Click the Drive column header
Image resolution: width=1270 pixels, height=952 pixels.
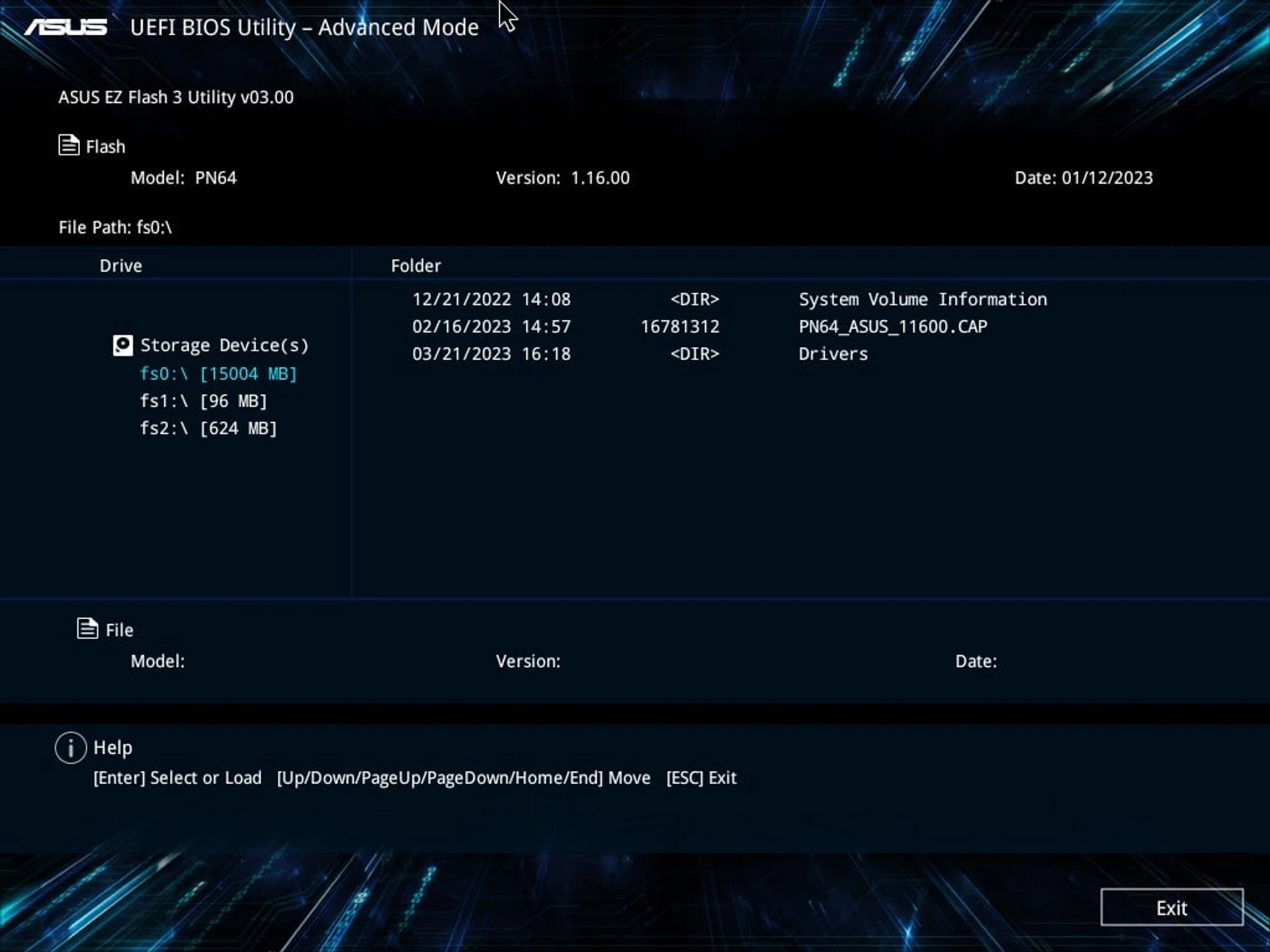pyautogui.click(x=121, y=266)
